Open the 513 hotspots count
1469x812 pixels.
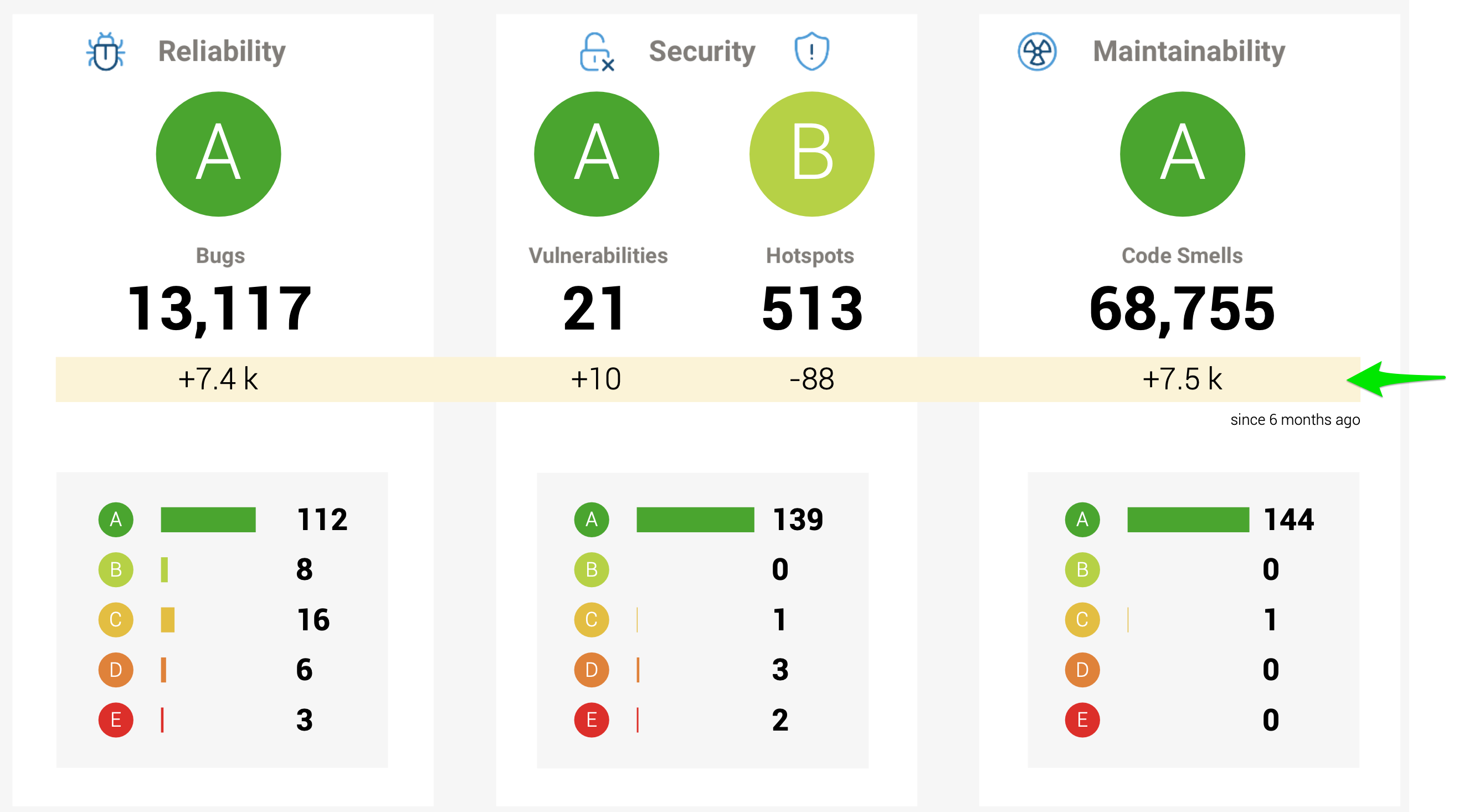[812, 309]
